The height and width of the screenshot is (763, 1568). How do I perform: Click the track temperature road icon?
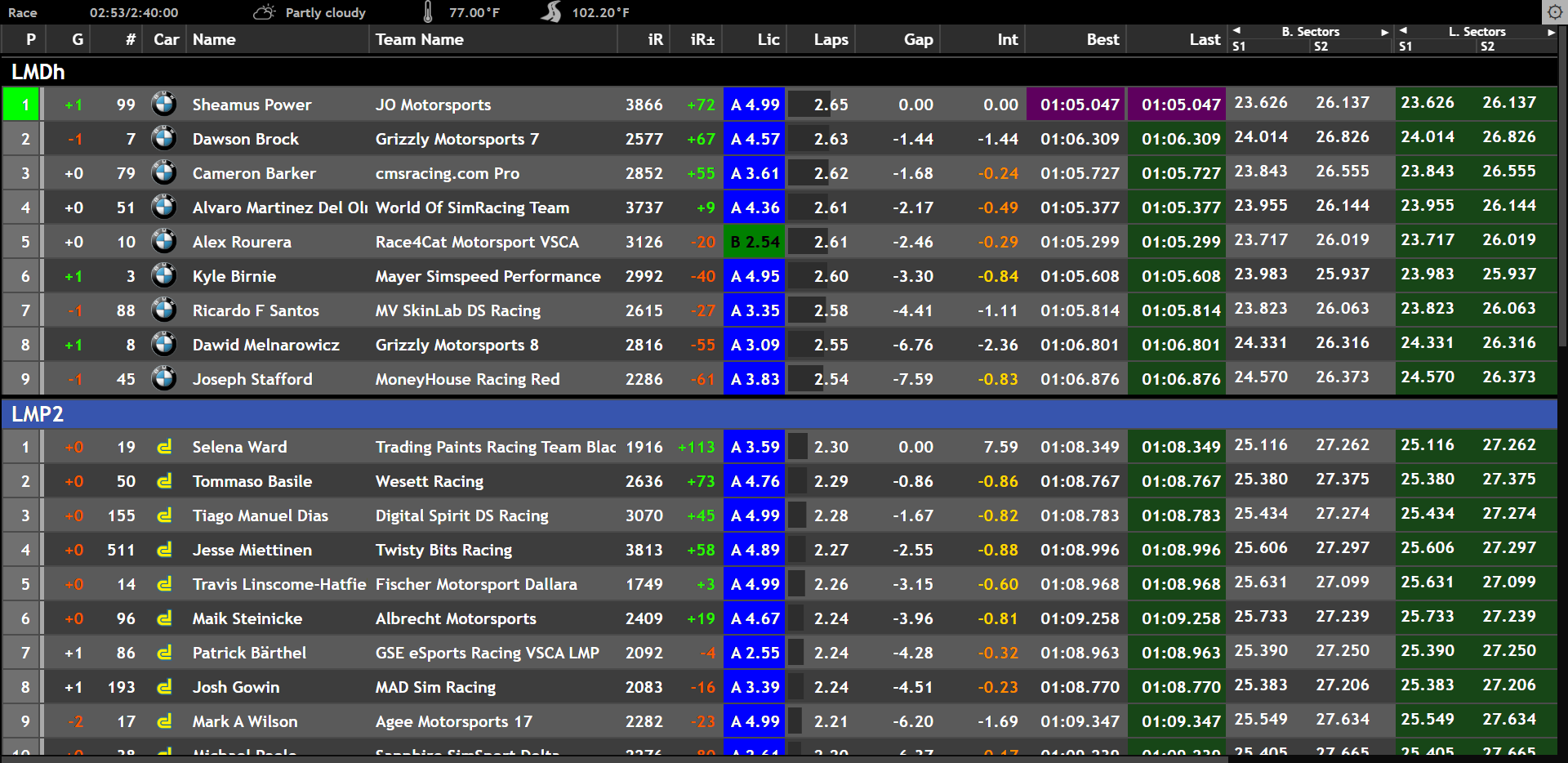(552, 12)
